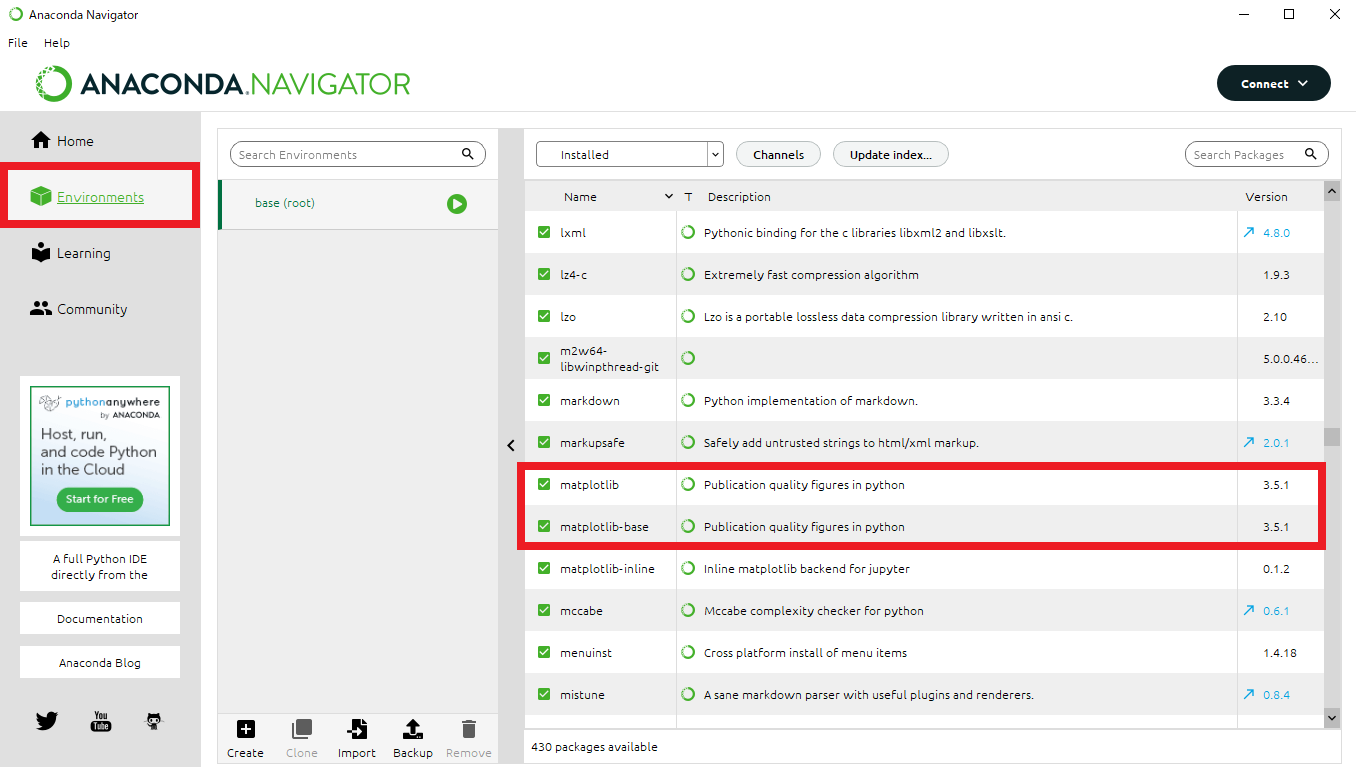This screenshot has height=767, width=1356.
Task: Open the File menu
Action: 18,43
